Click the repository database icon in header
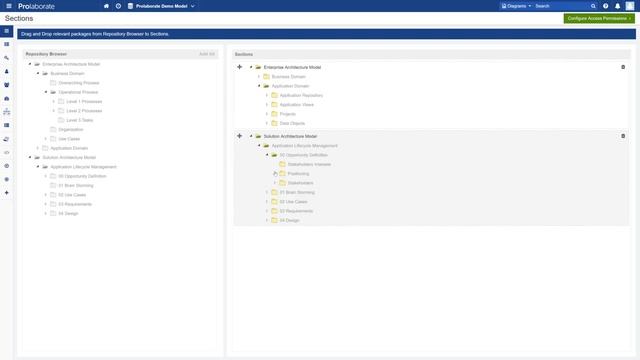 tap(130, 6)
